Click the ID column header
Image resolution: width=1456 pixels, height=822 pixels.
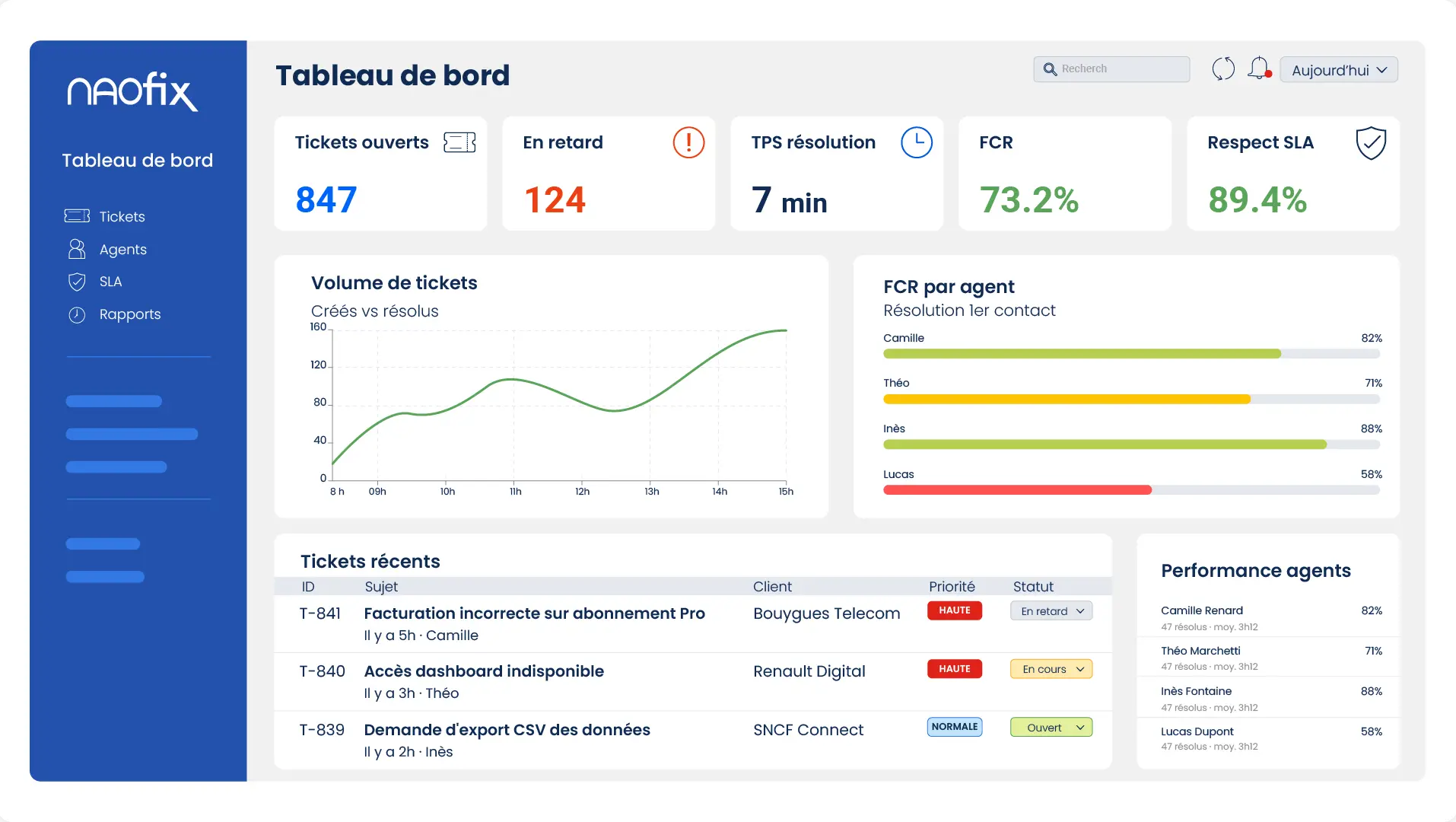tap(308, 587)
